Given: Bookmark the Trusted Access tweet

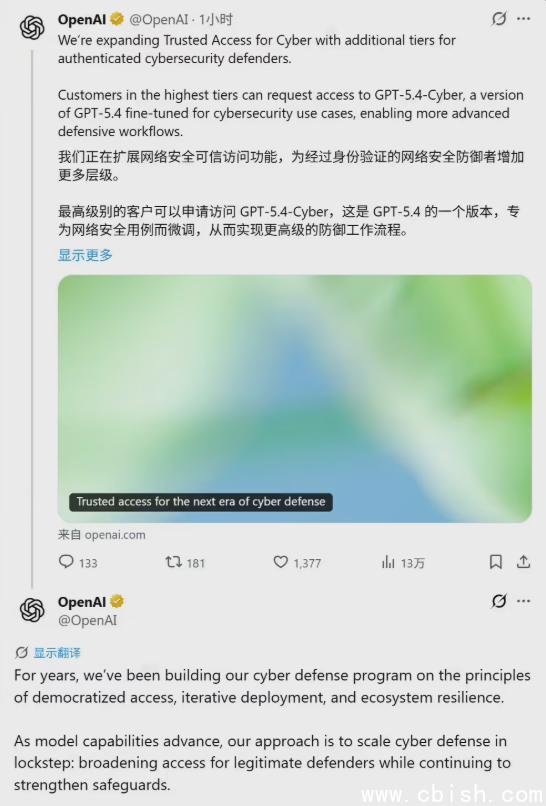Looking at the screenshot, I should pyautogui.click(x=496, y=562).
